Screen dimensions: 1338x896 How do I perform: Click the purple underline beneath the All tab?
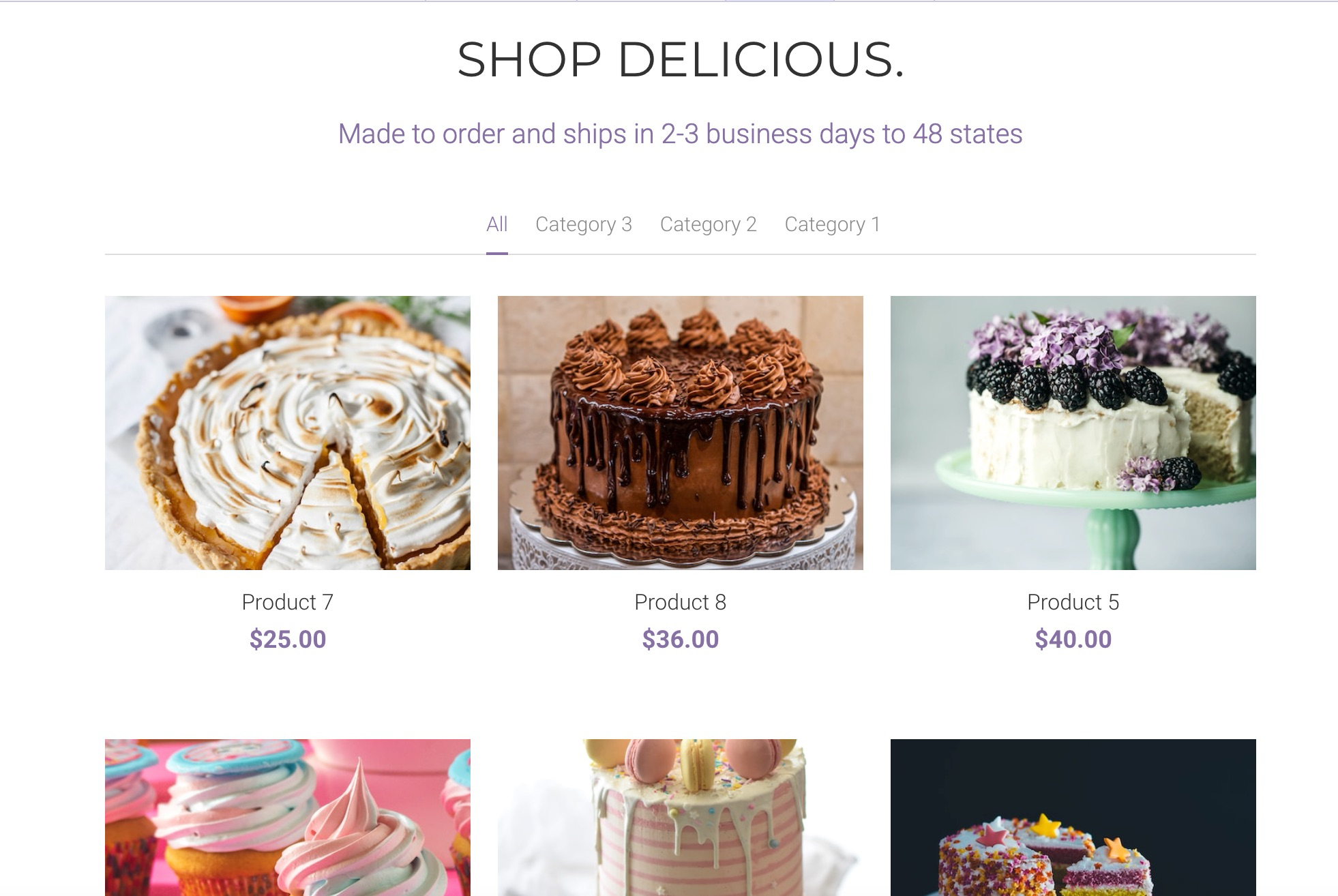pyautogui.click(x=497, y=253)
